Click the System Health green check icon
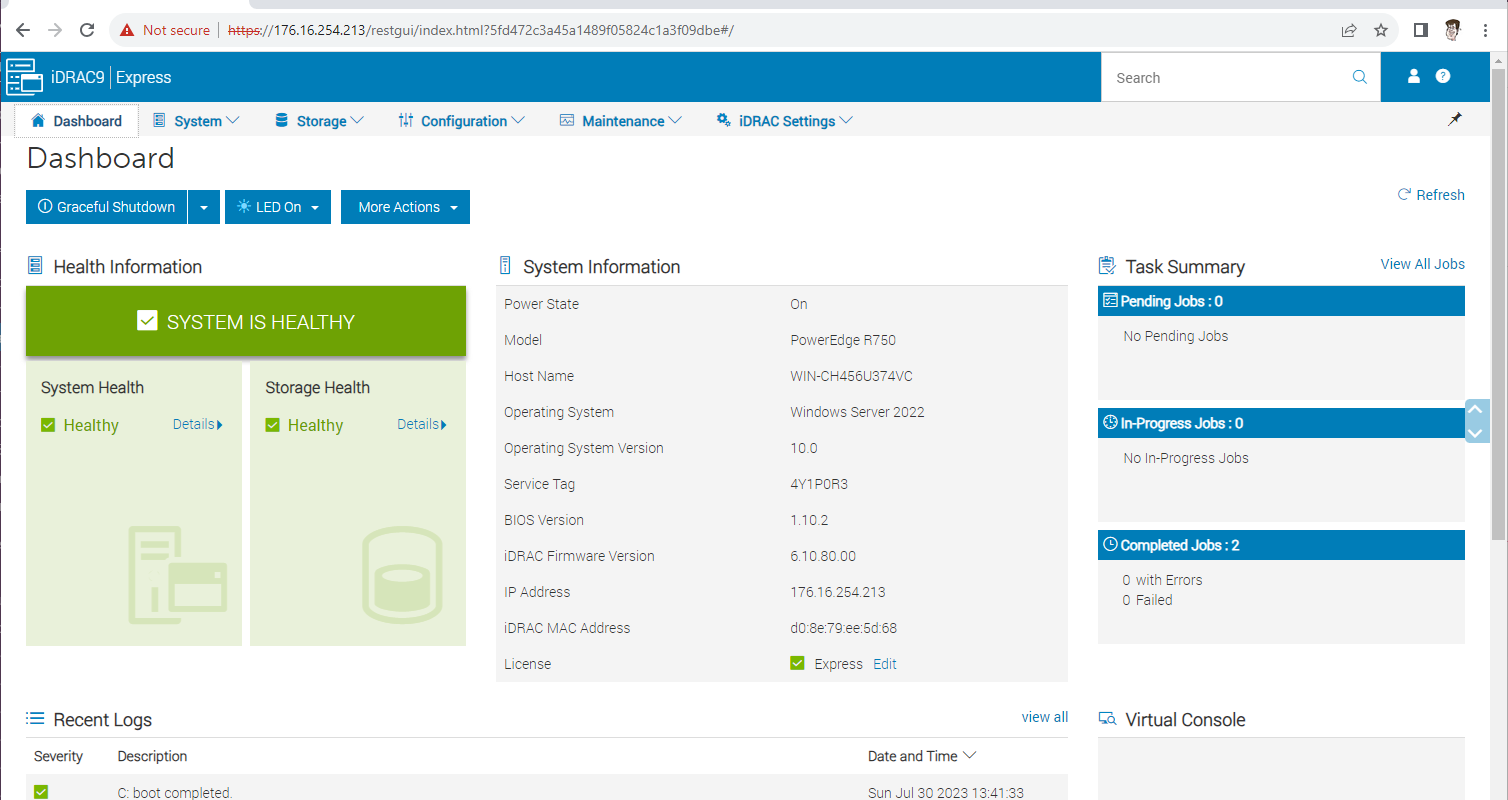The height and width of the screenshot is (800, 1508). [x=48, y=425]
